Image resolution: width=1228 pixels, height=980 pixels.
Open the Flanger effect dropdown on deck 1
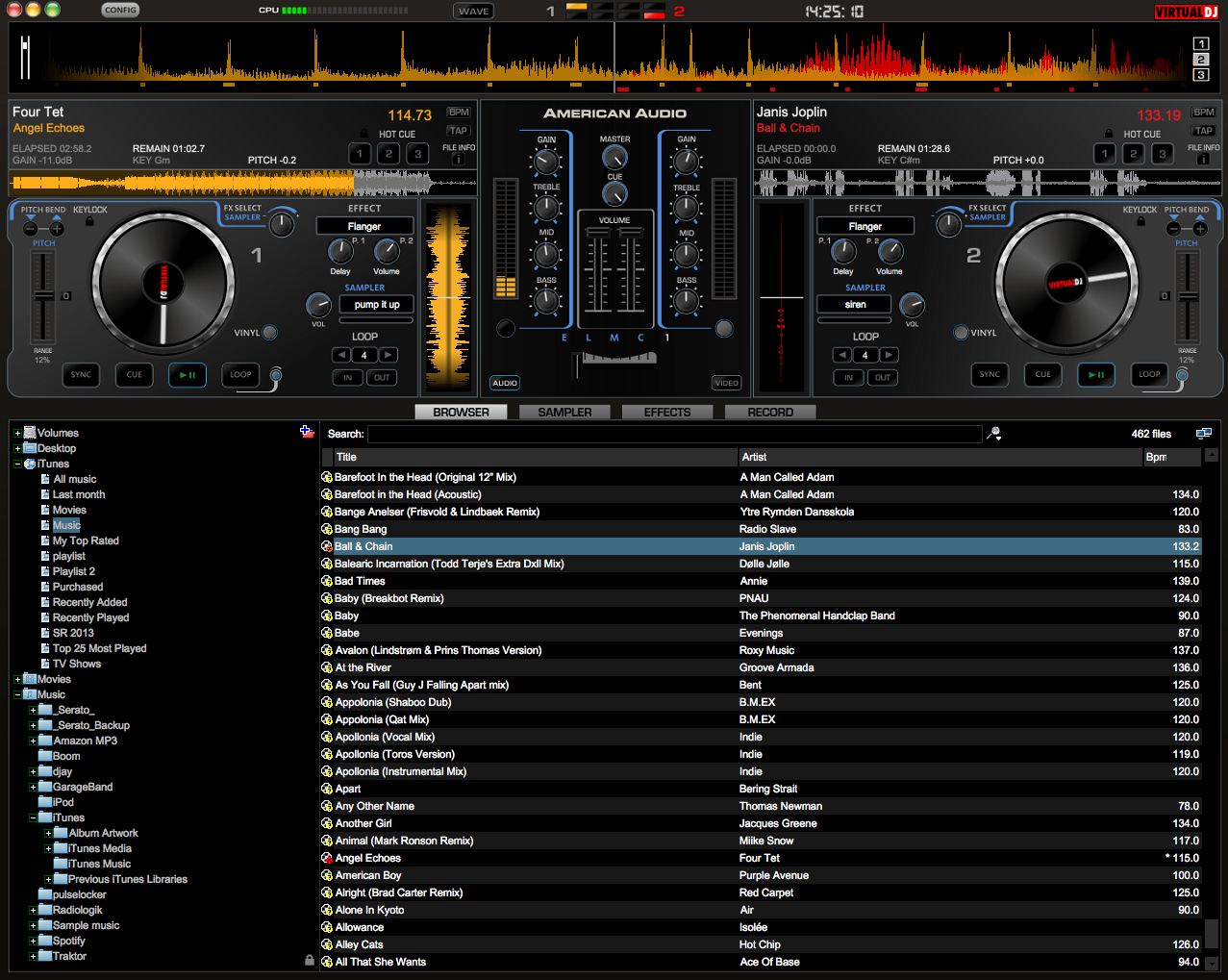point(364,226)
